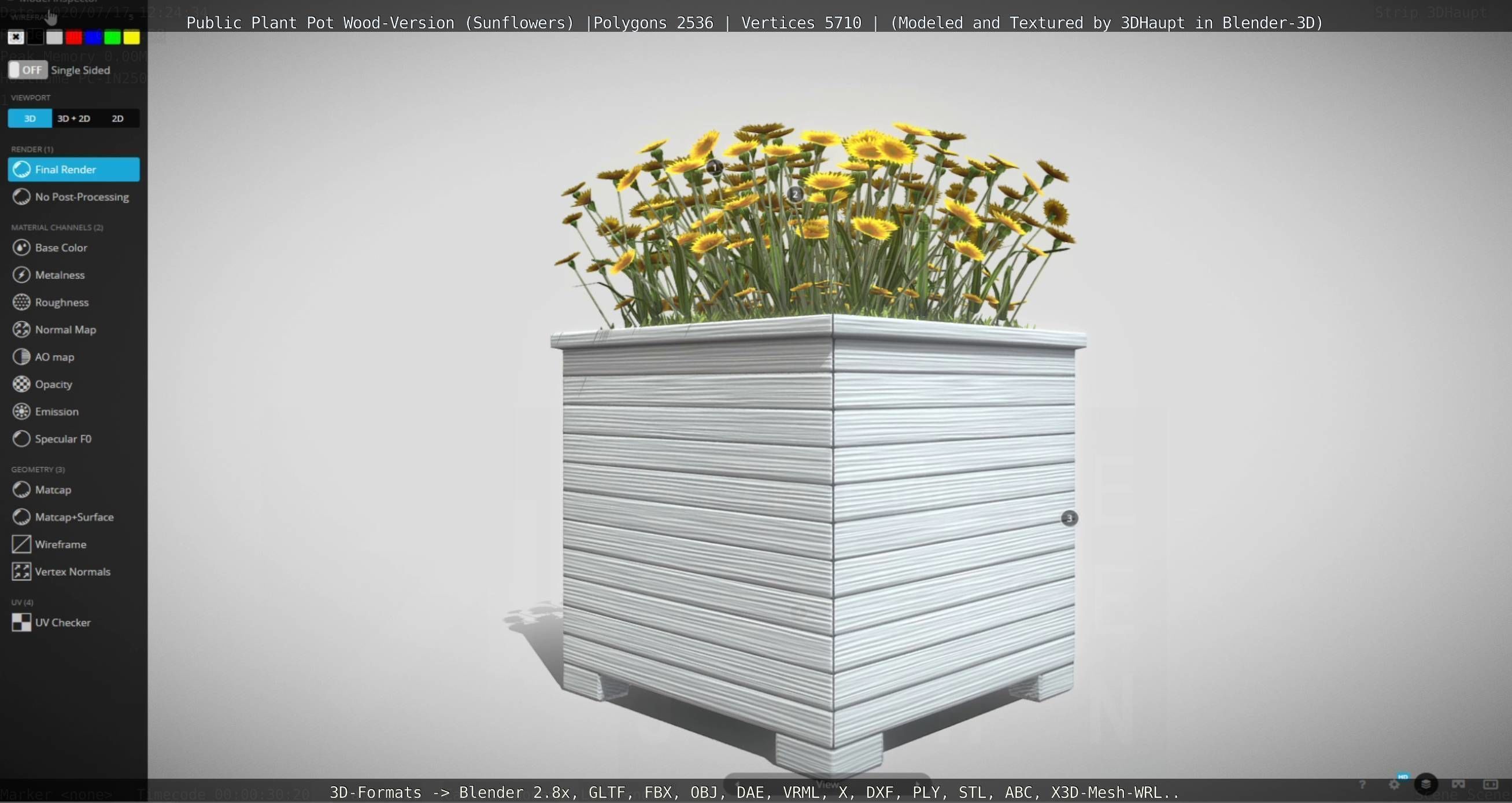
Task: Pick the white wireframe color
Action: [x=54, y=38]
